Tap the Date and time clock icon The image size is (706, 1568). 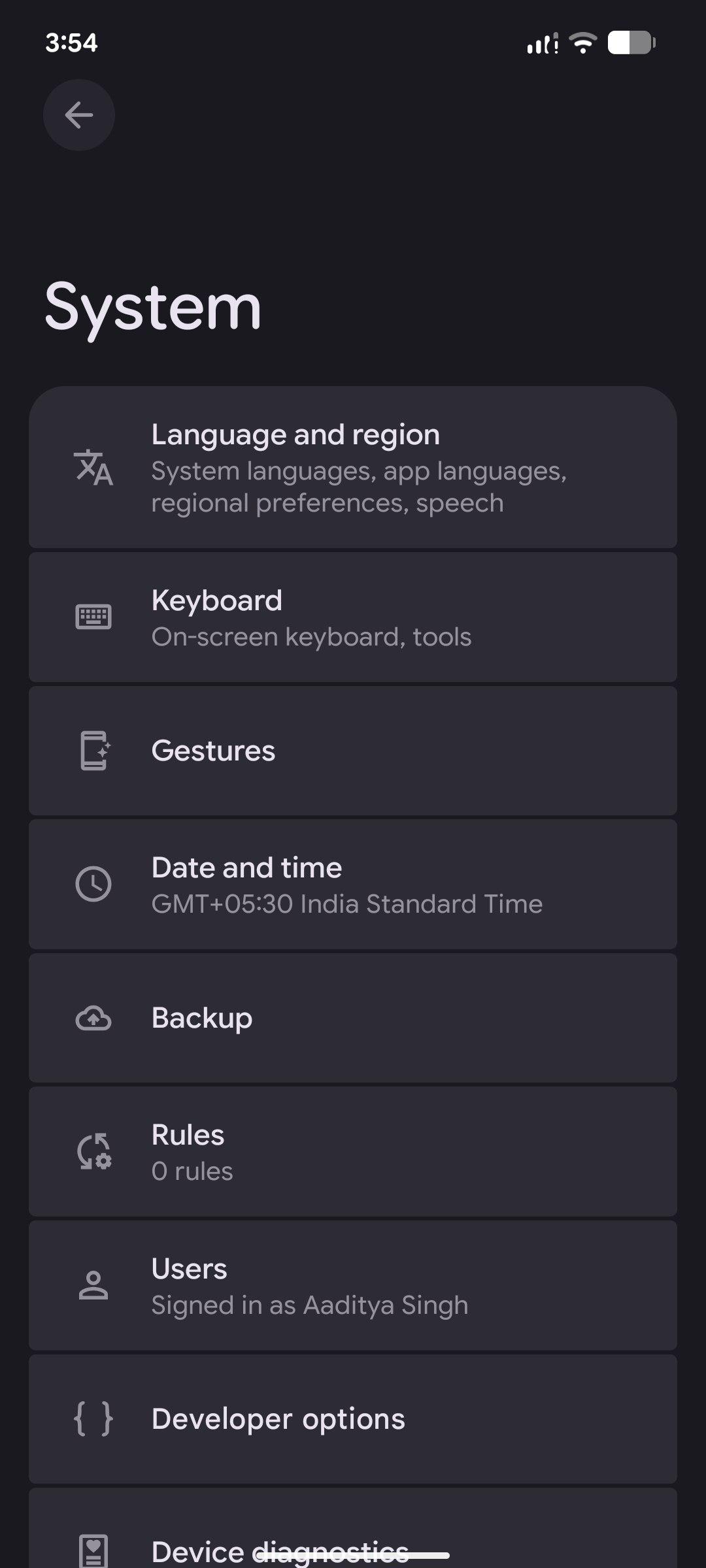(93, 885)
